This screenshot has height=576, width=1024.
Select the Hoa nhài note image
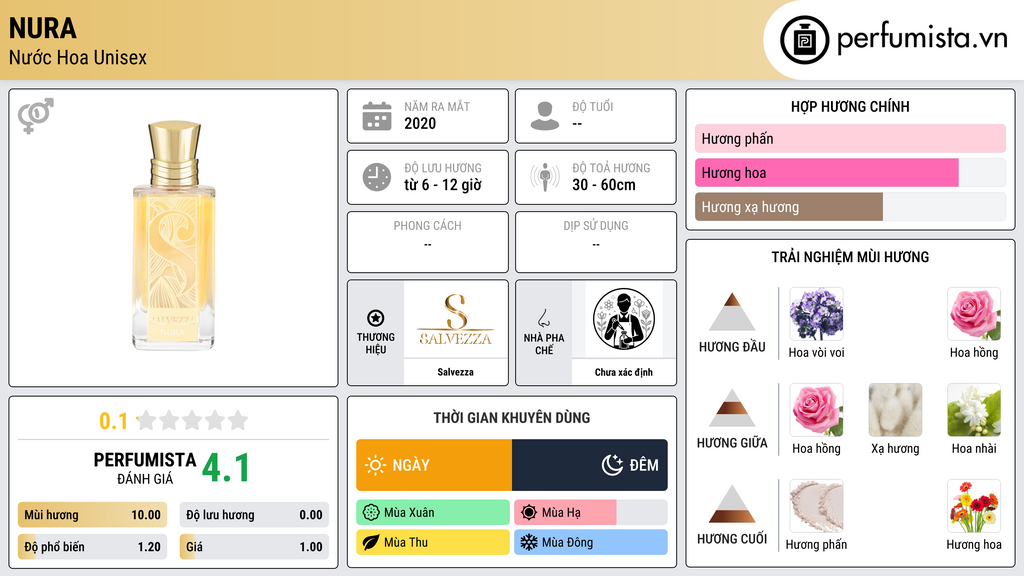pyautogui.click(x=974, y=410)
